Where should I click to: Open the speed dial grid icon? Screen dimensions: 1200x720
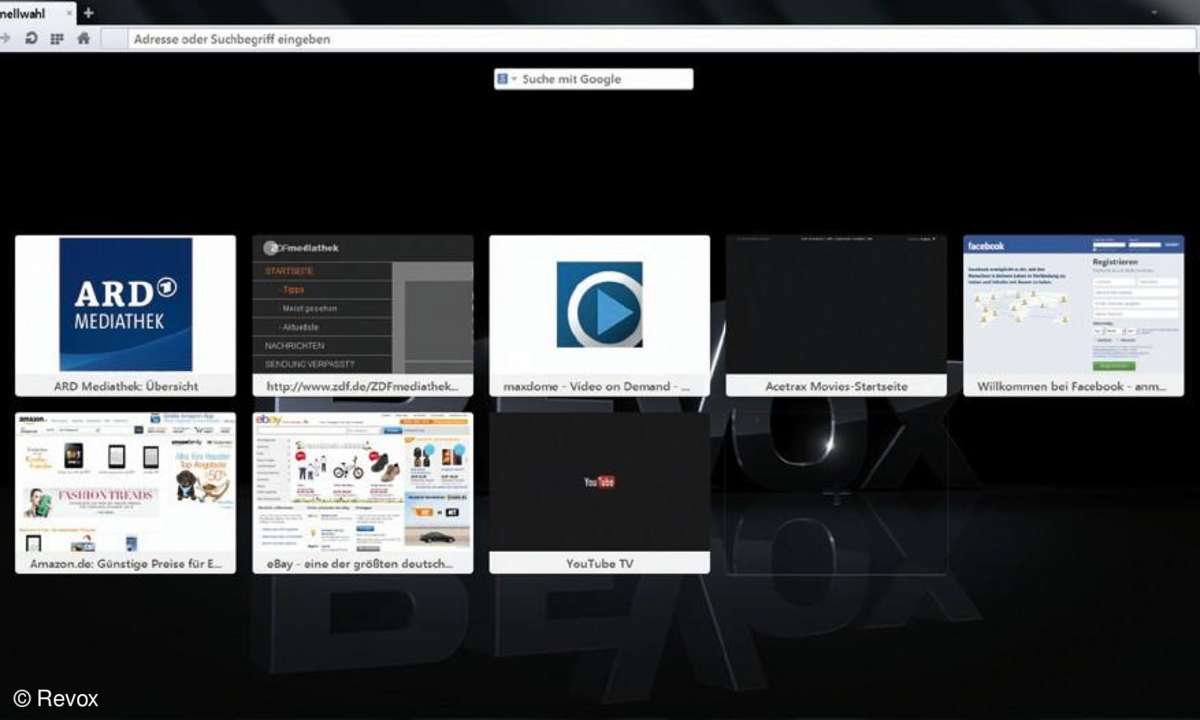pos(57,39)
